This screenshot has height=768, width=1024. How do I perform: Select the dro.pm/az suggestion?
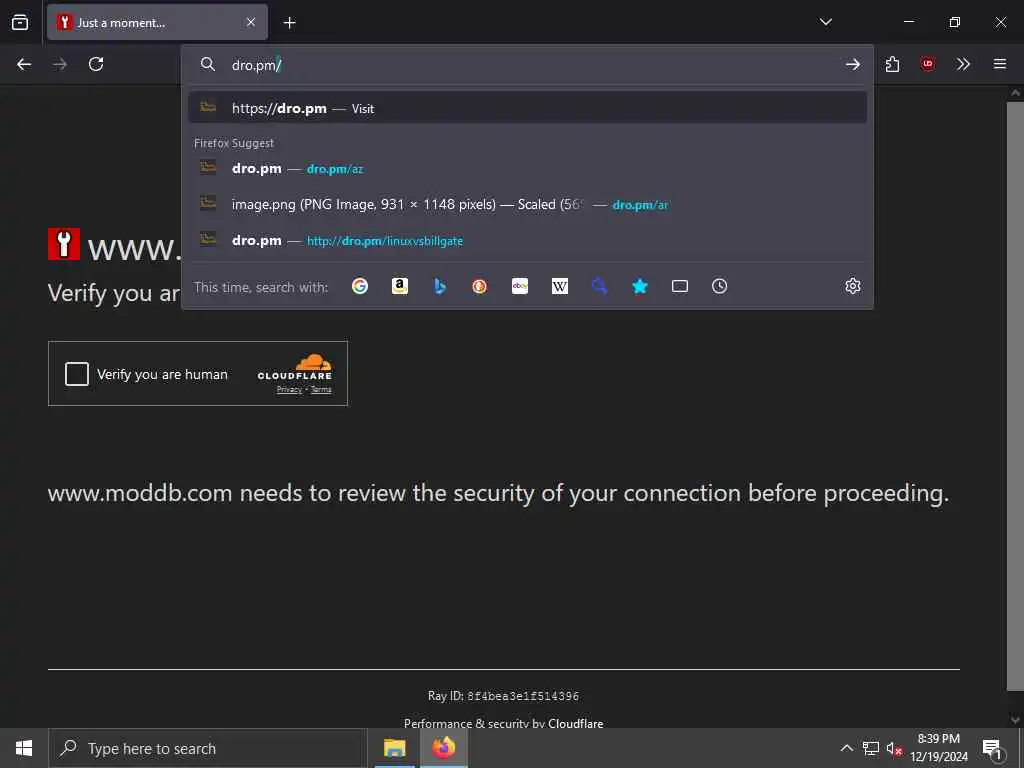(528, 168)
